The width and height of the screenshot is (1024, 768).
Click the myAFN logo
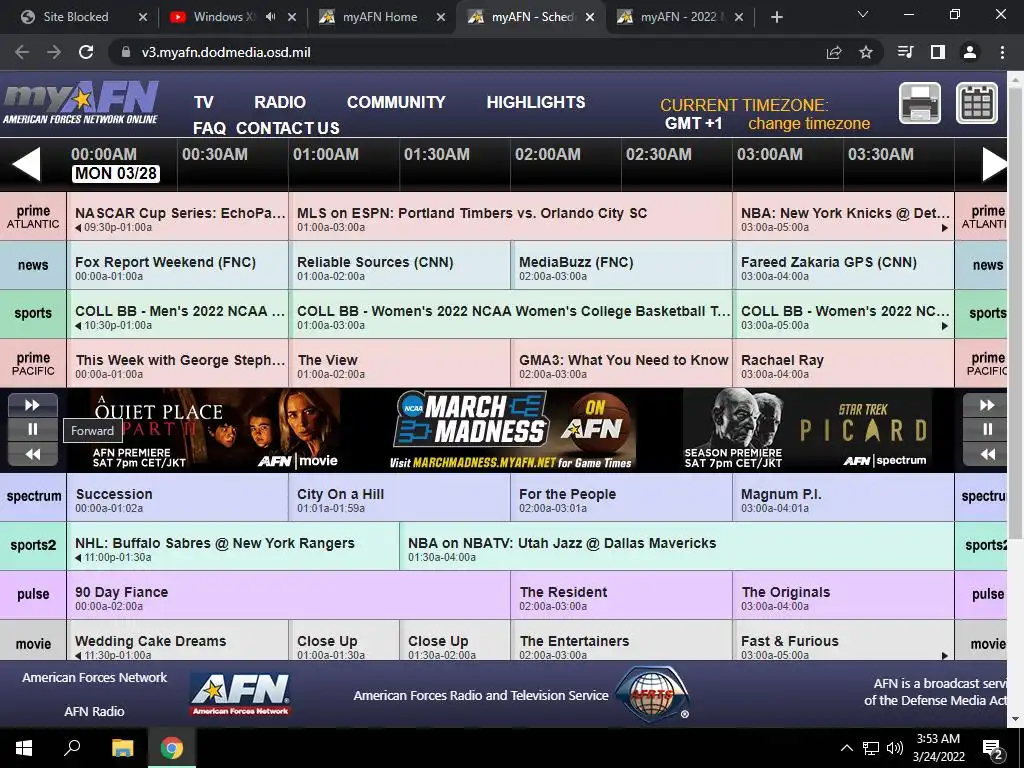coord(81,103)
